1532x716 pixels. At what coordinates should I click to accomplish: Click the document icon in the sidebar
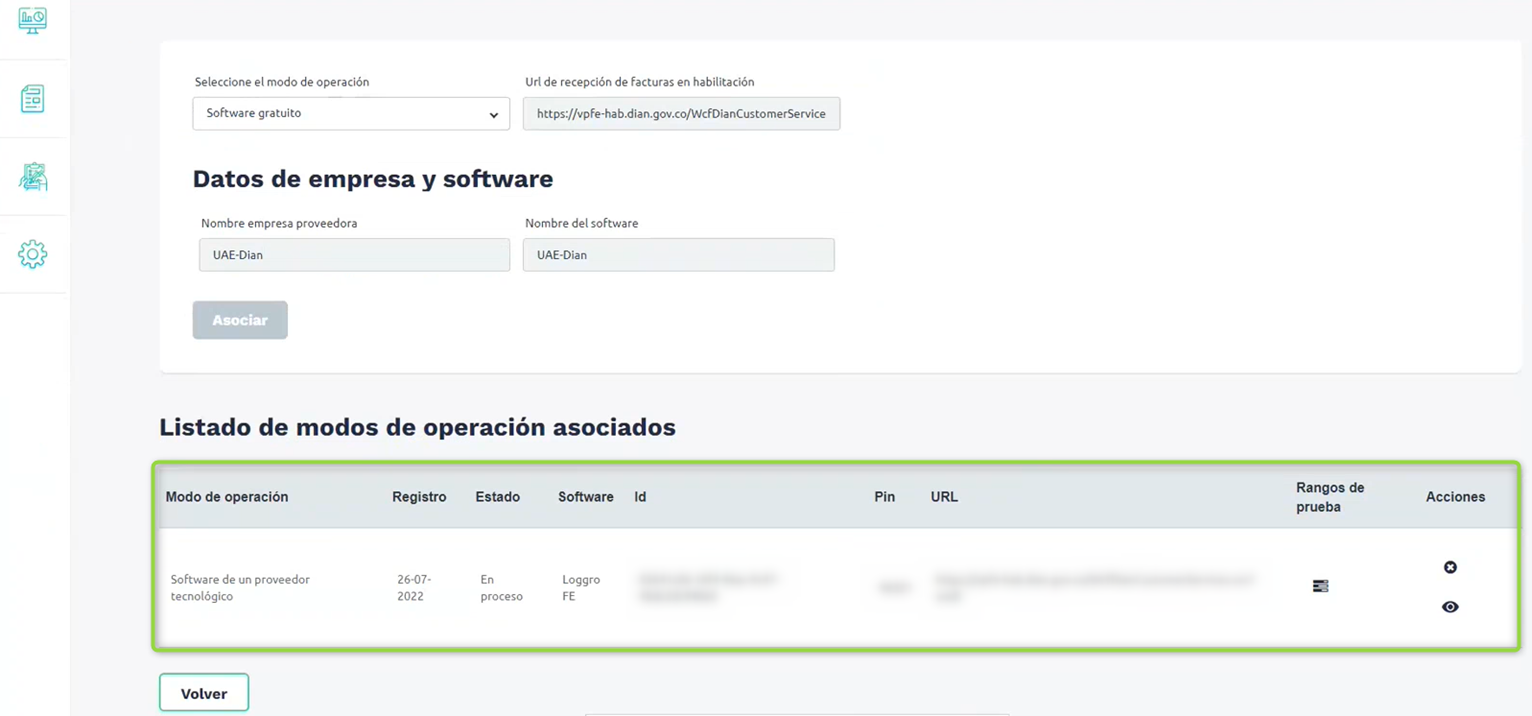[32, 99]
